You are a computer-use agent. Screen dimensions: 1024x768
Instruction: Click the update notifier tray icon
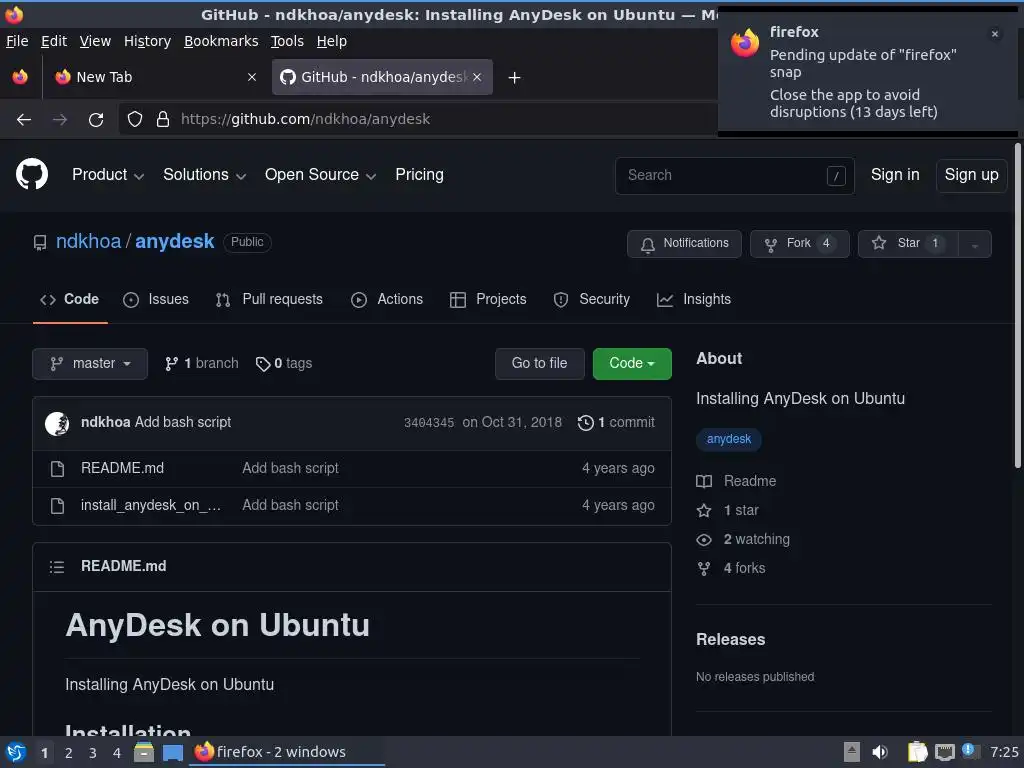(970, 751)
